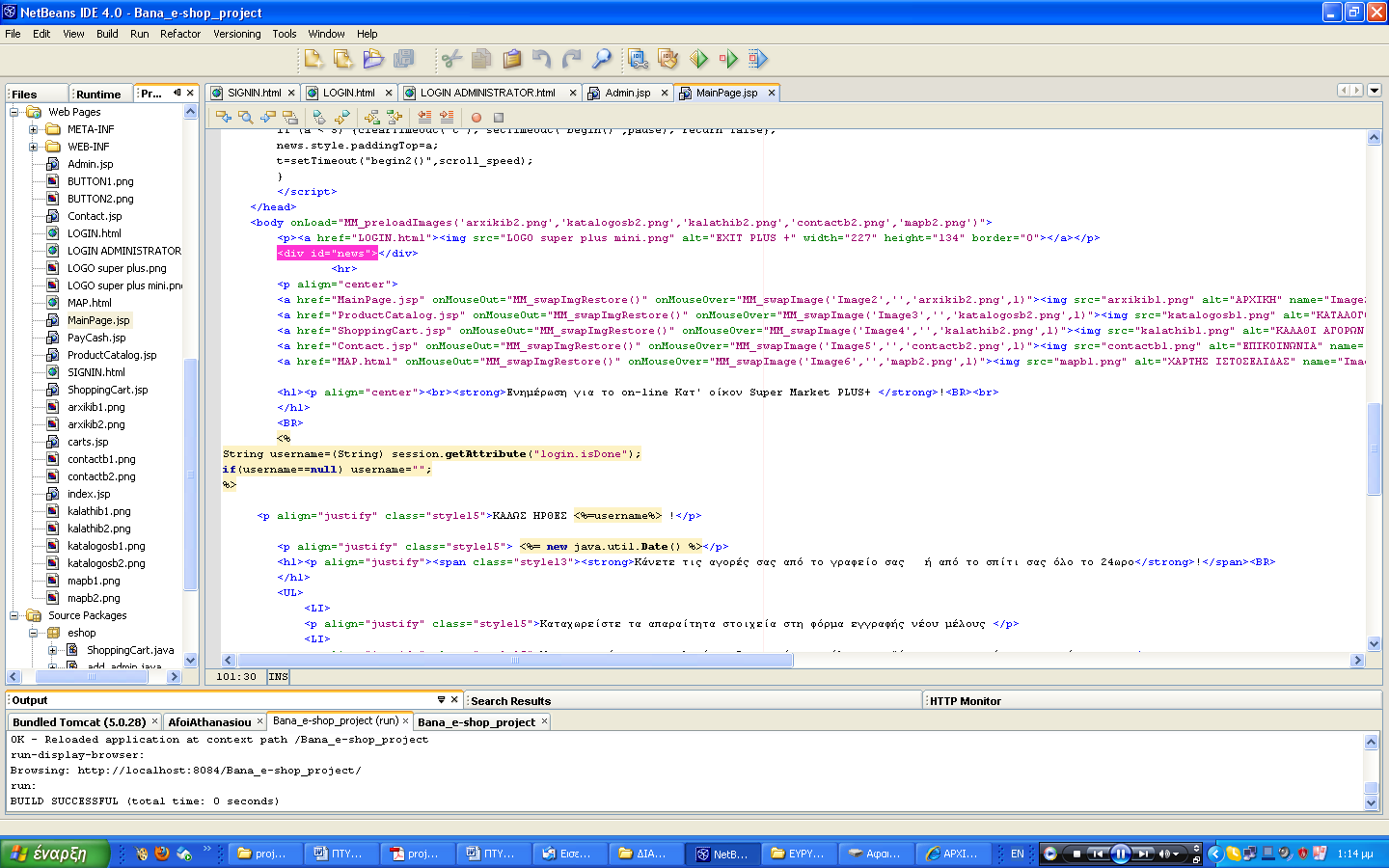This screenshot has height=868, width=1389.
Task: Click the shift line left icon
Action: coord(424,117)
